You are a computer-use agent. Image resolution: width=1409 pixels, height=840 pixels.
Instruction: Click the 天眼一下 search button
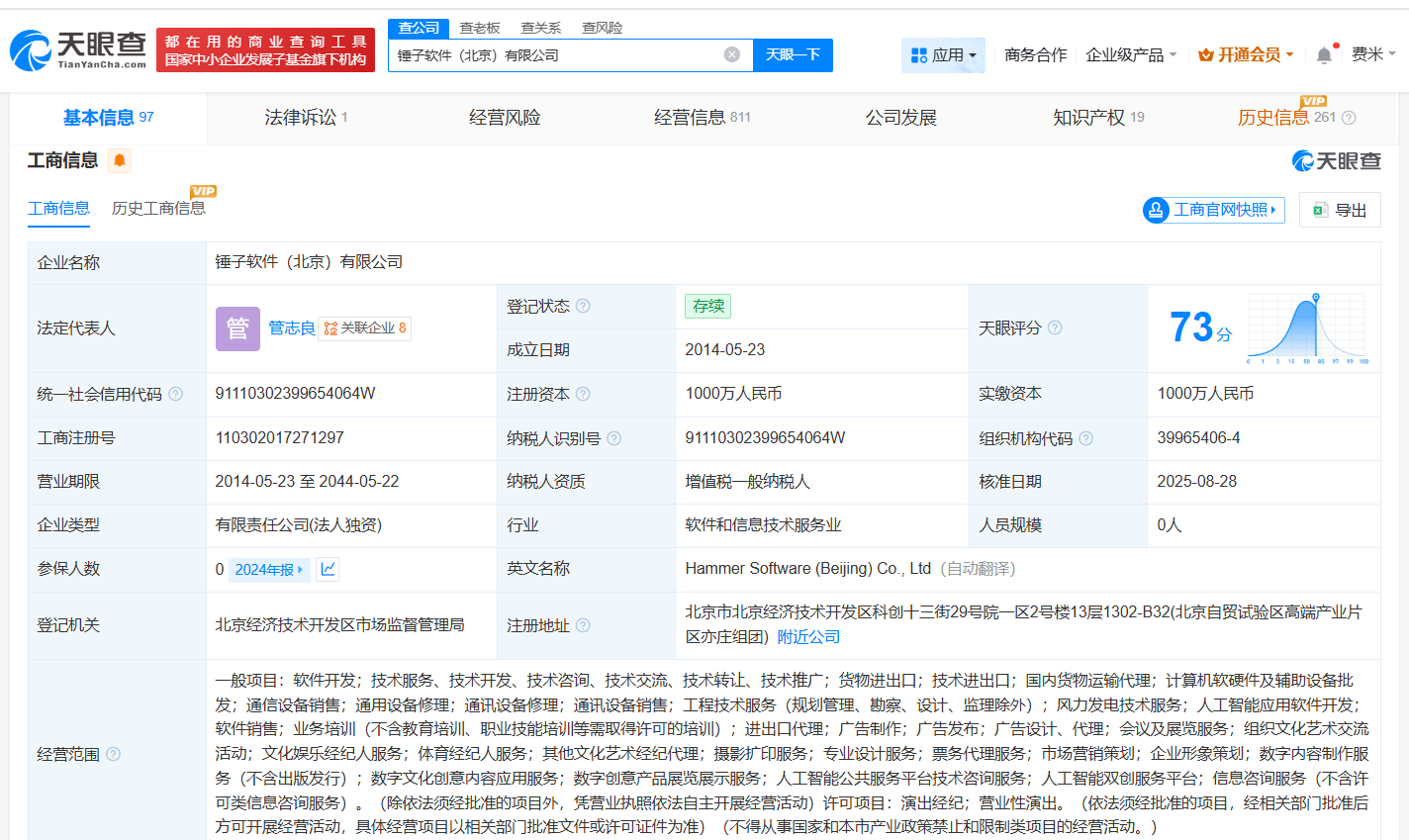point(794,54)
